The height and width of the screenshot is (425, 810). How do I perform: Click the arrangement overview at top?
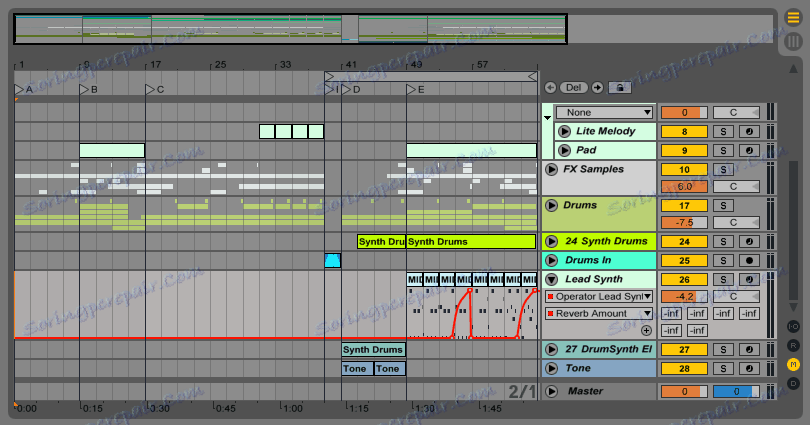click(291, 29)
